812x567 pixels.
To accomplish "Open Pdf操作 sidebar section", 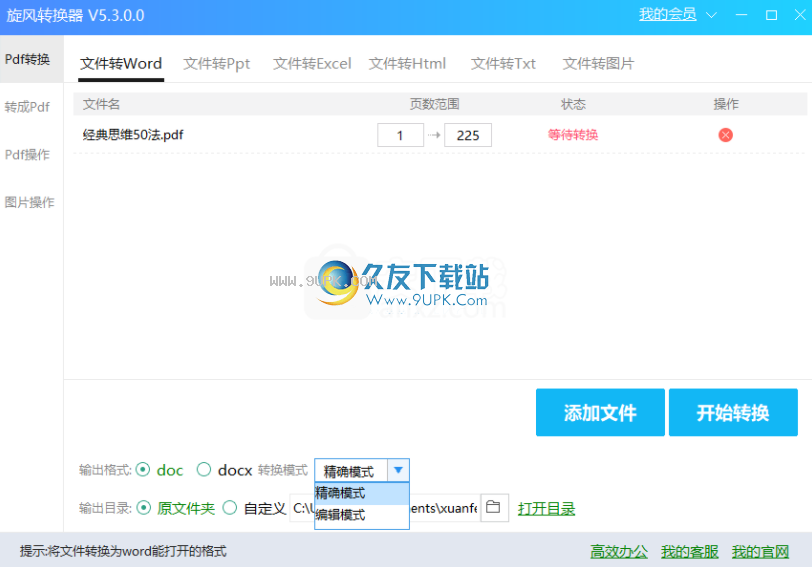I will point(28,155).
